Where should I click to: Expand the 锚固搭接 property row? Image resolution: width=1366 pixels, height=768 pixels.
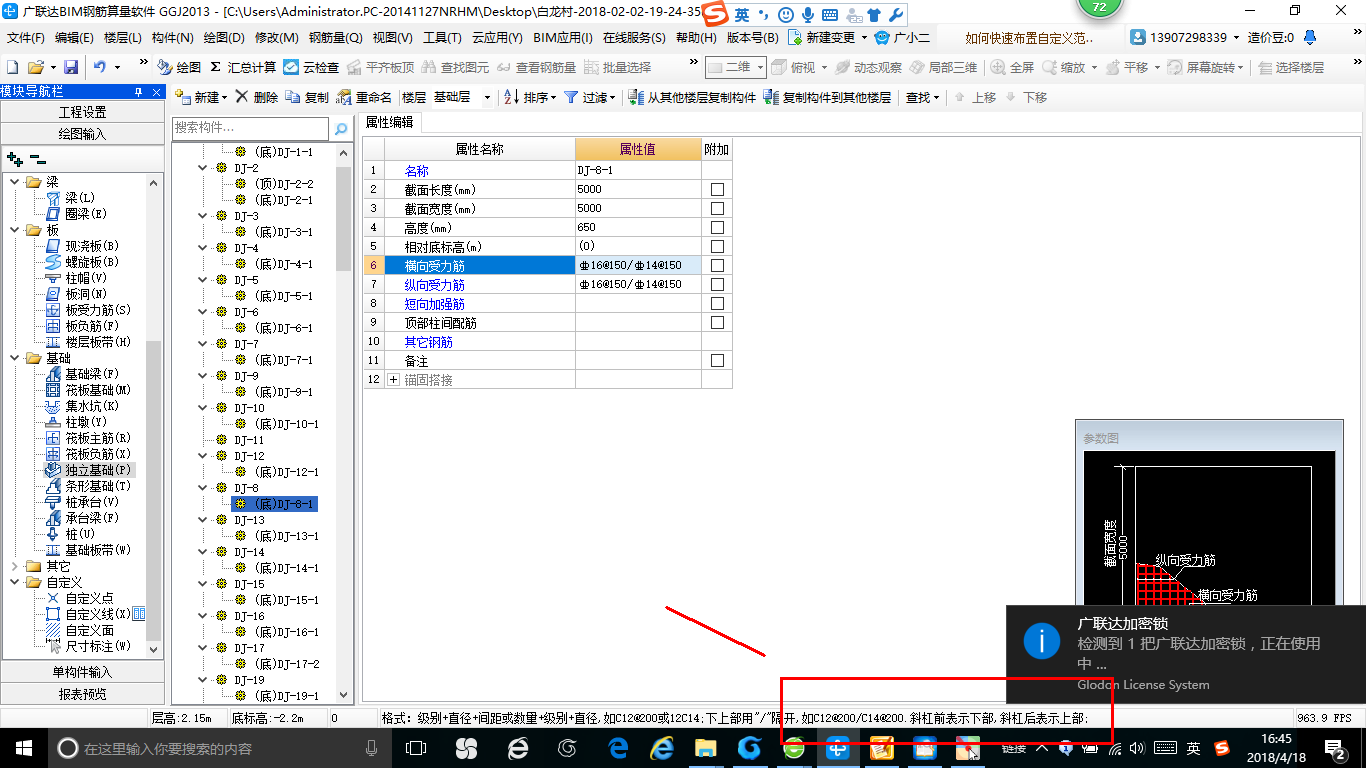(x=393, y=380)
